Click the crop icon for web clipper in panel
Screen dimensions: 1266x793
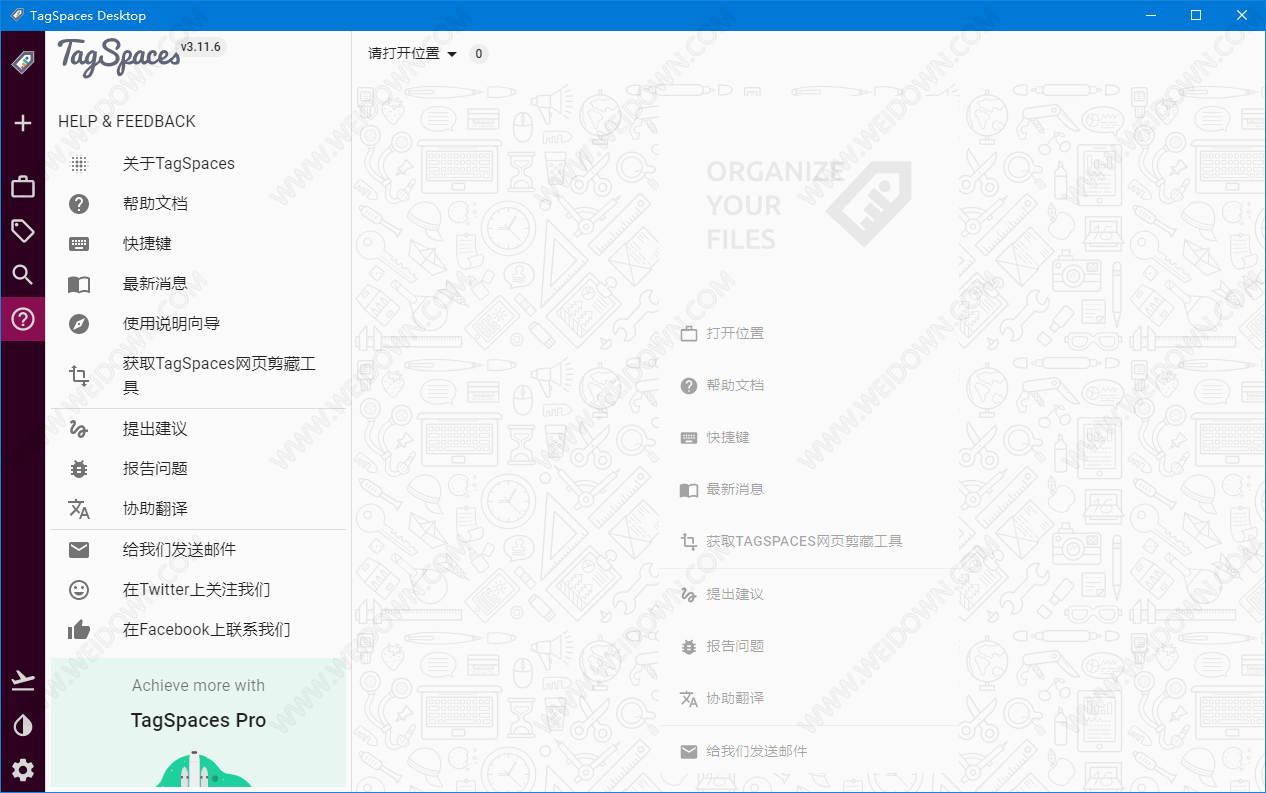(x=79, y=376)
